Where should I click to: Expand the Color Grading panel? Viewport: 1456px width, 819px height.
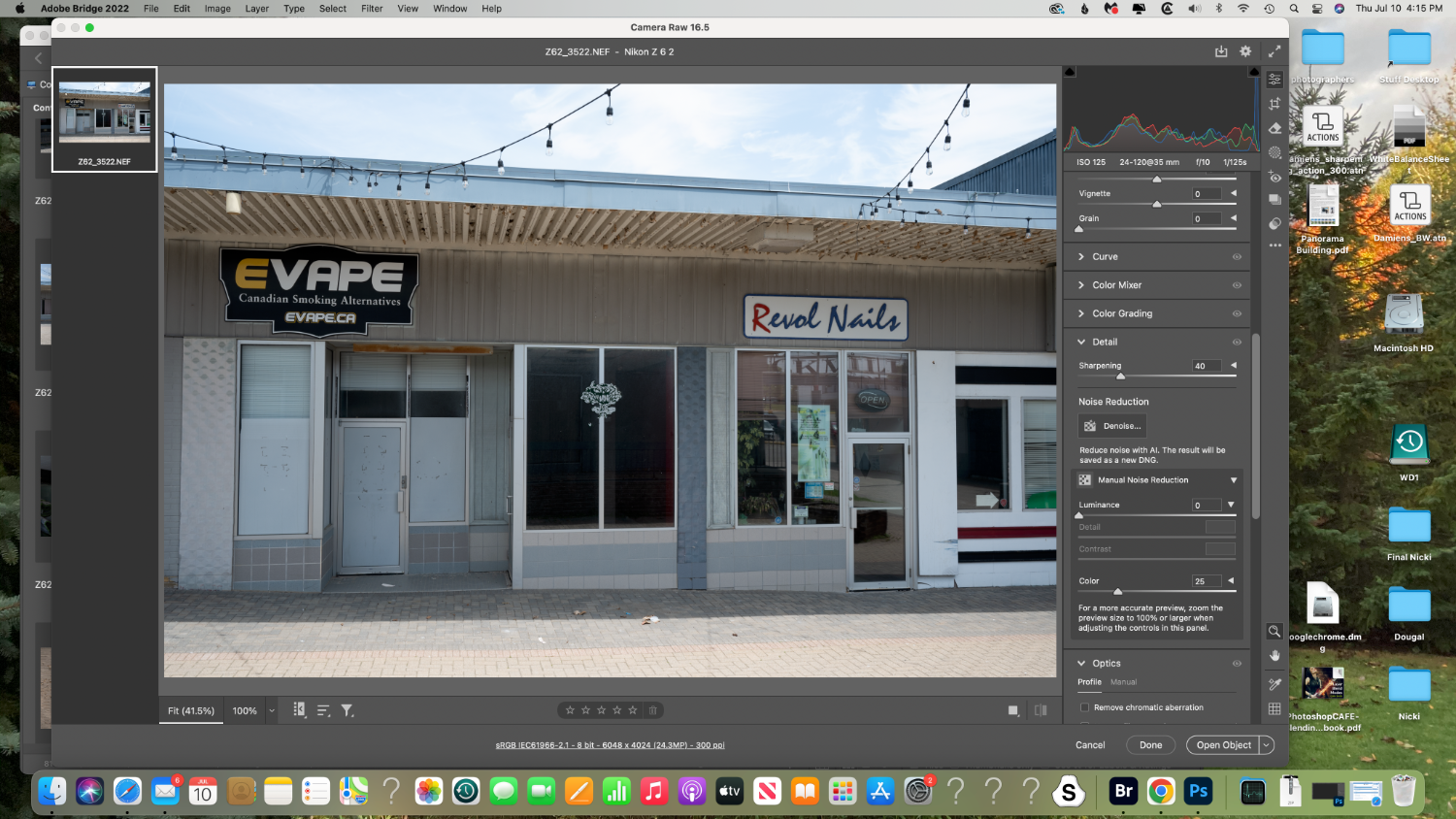(1081, 313)
